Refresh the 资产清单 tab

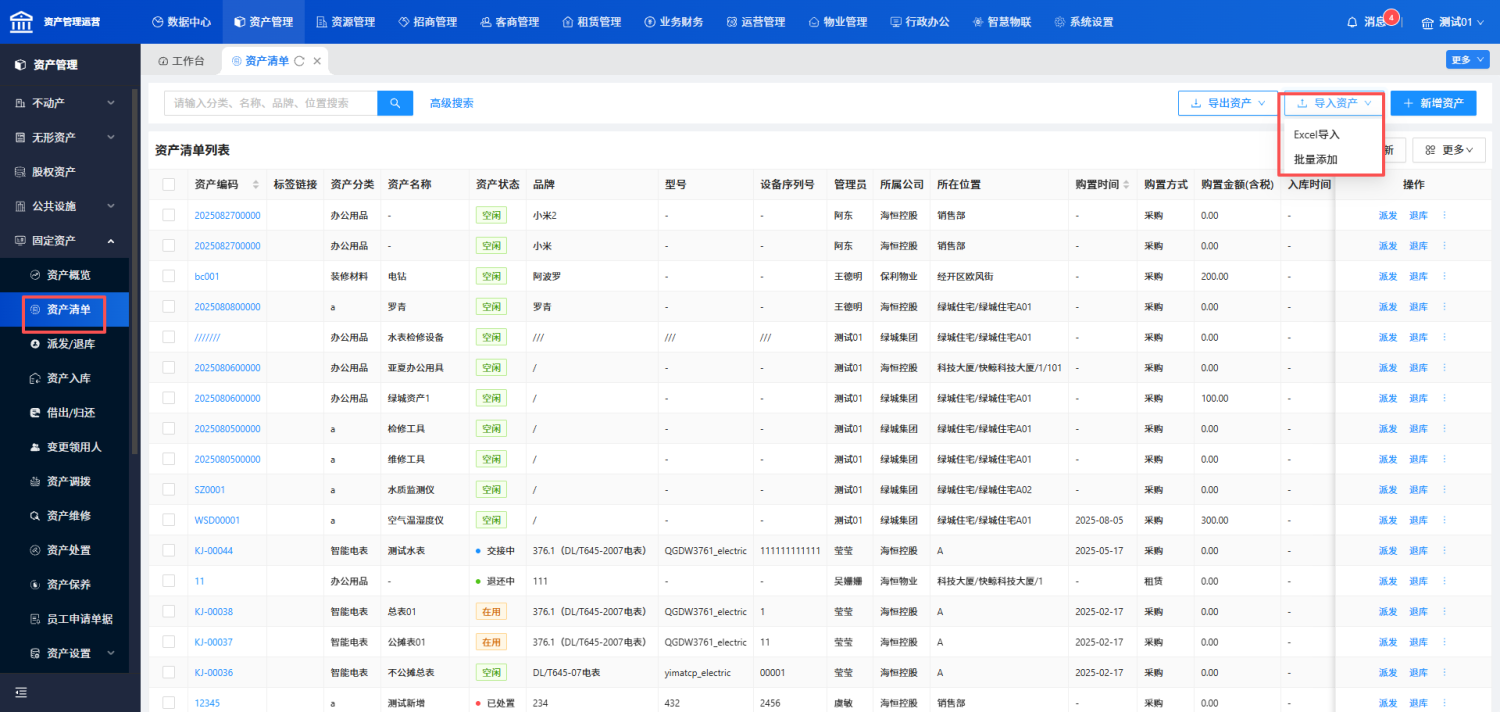(x=299, y=61)
